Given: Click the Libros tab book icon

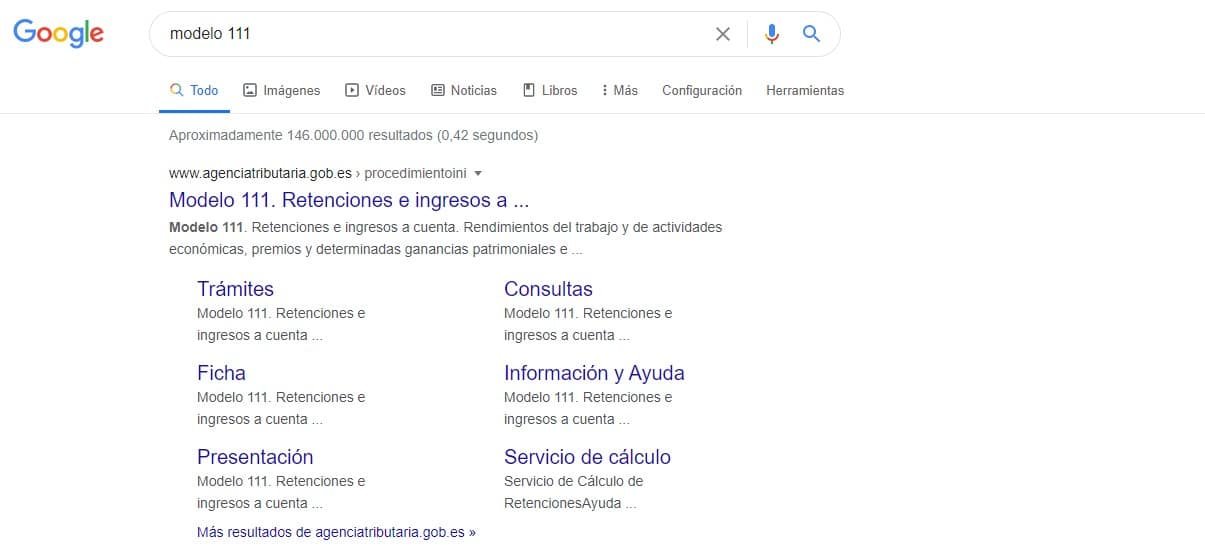Looking at the screenshot, I should tap(528, 90).
